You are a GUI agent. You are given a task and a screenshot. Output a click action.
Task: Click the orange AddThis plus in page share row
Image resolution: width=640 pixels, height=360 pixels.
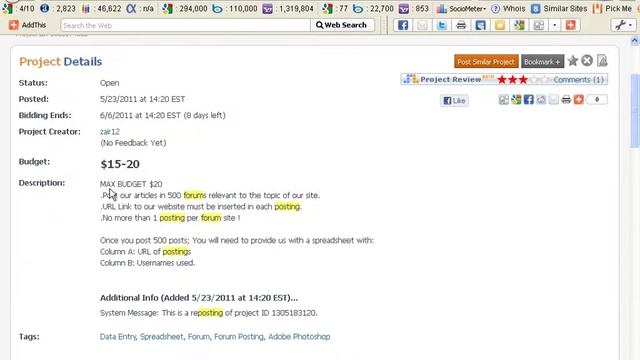click(x=579, y=100)
